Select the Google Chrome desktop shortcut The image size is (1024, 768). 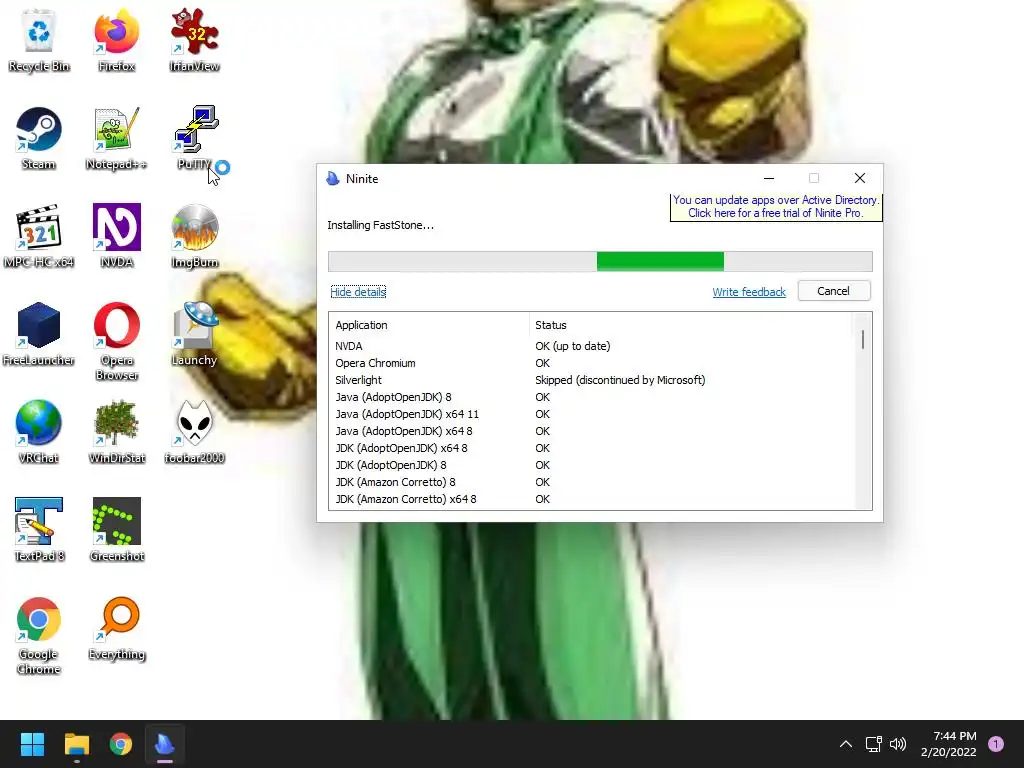(39, 635)
